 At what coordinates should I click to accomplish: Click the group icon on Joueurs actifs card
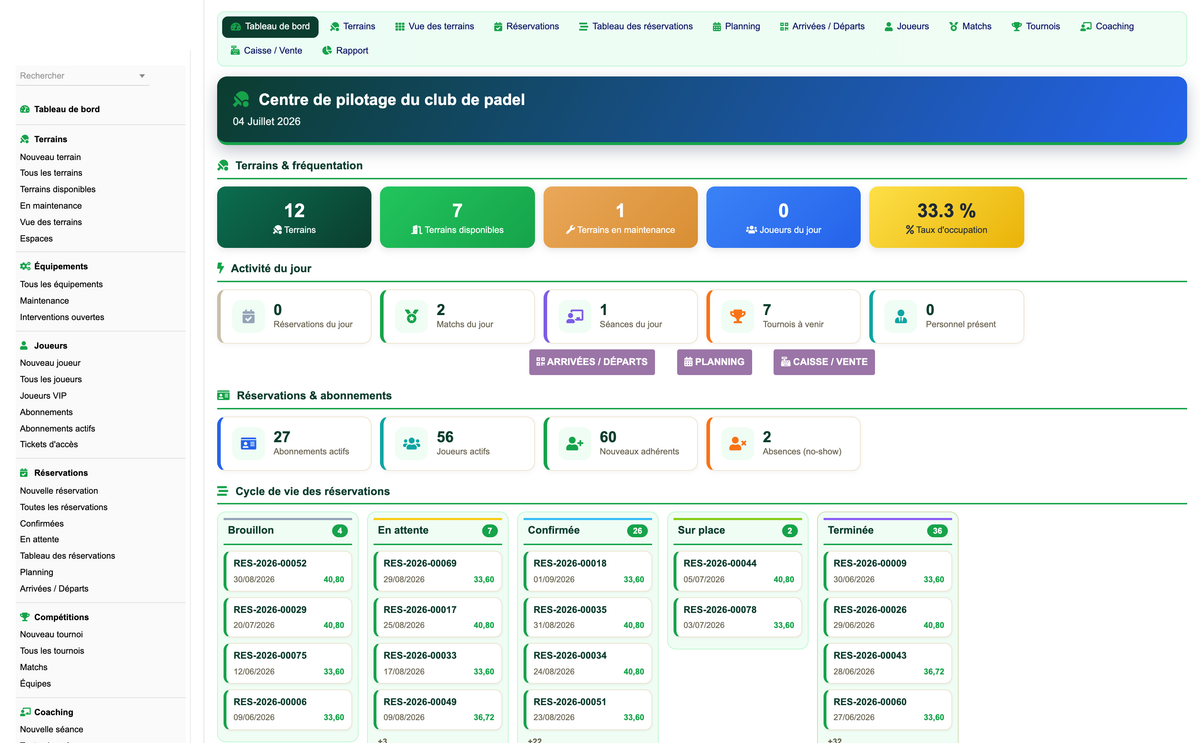(412, 444)
